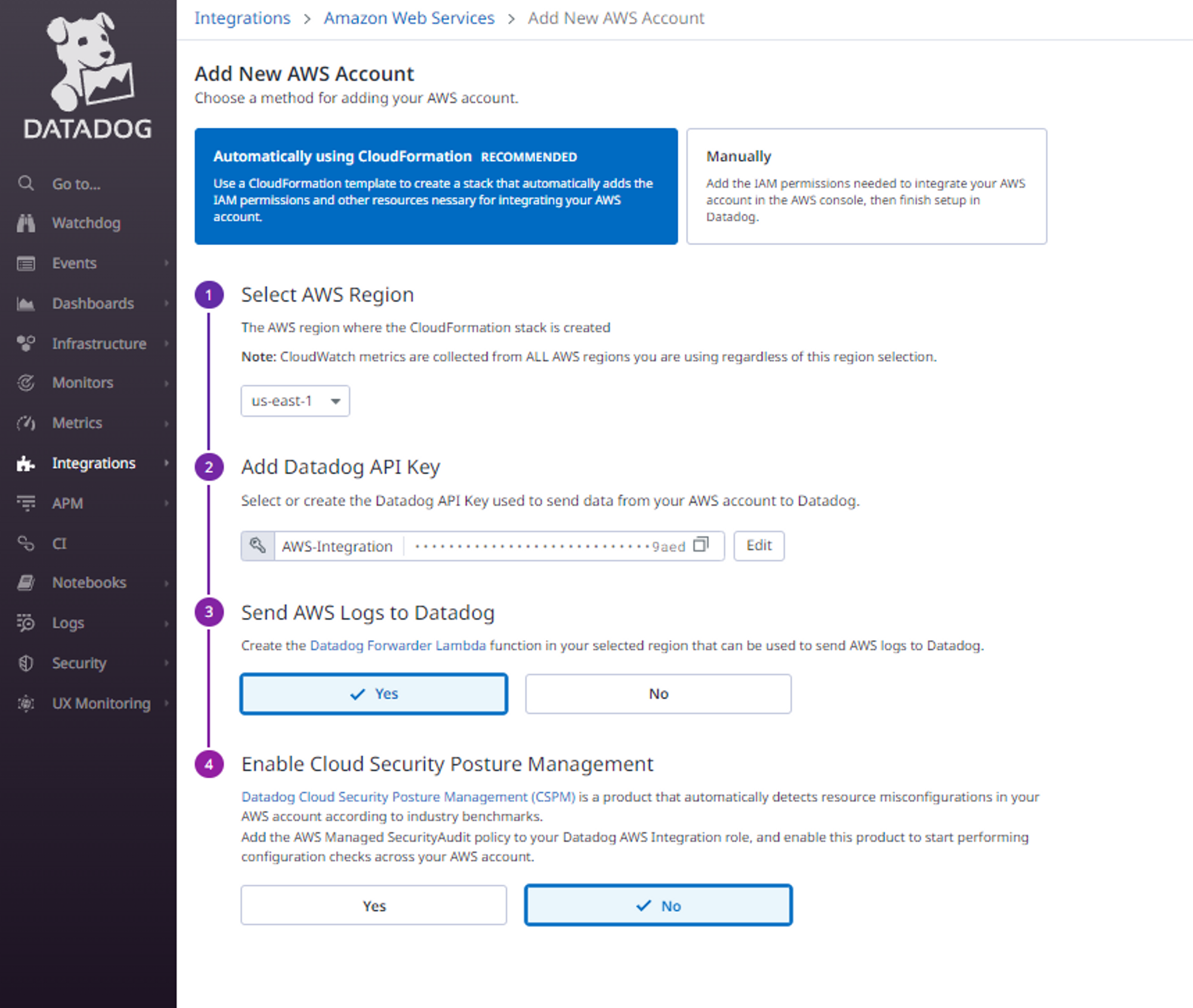Copy the API key with copy icon
This screenshot has height=1008, width=1193.
point(701,545)
